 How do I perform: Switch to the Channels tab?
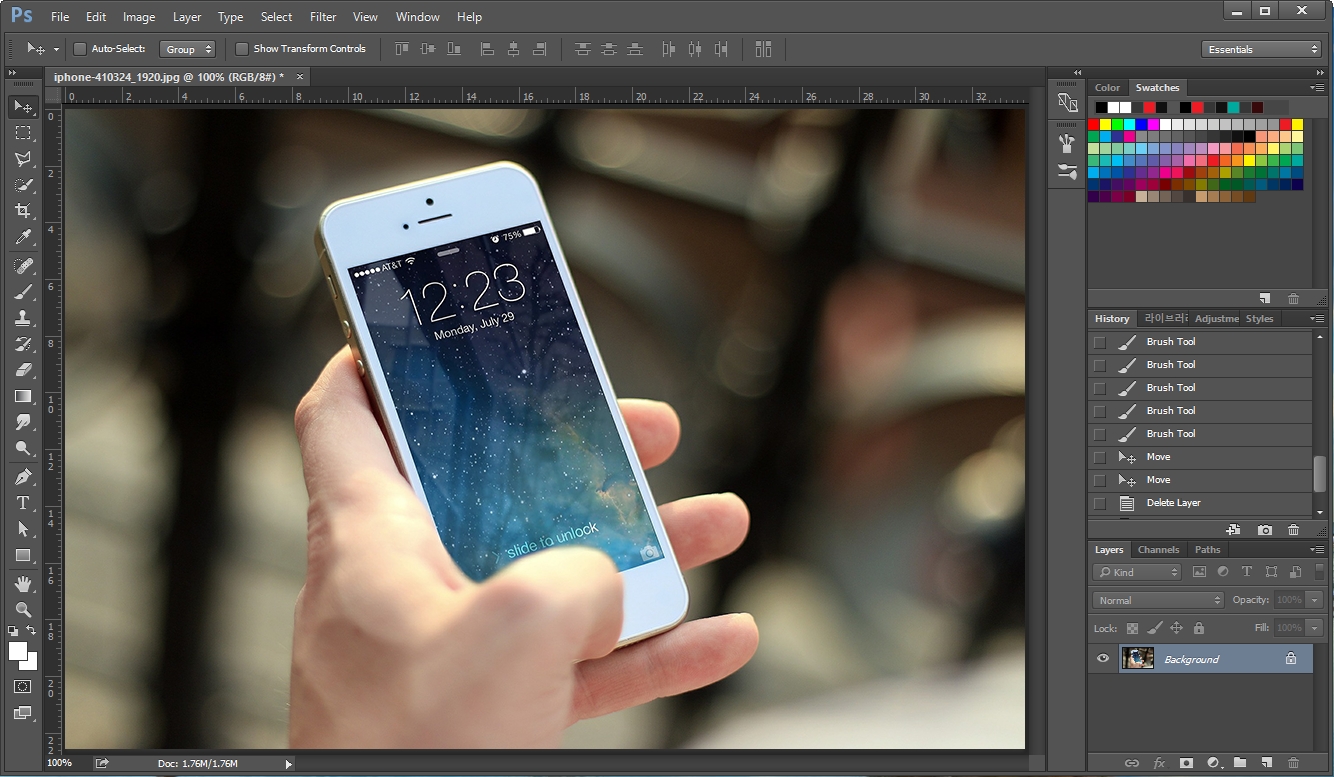pos(1158,549)
